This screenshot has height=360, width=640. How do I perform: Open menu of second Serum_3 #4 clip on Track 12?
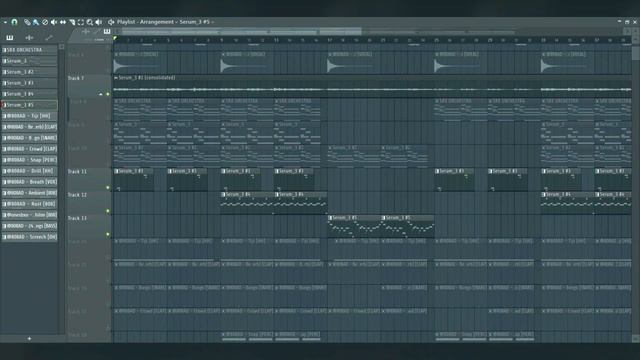[x=277, y=195]
